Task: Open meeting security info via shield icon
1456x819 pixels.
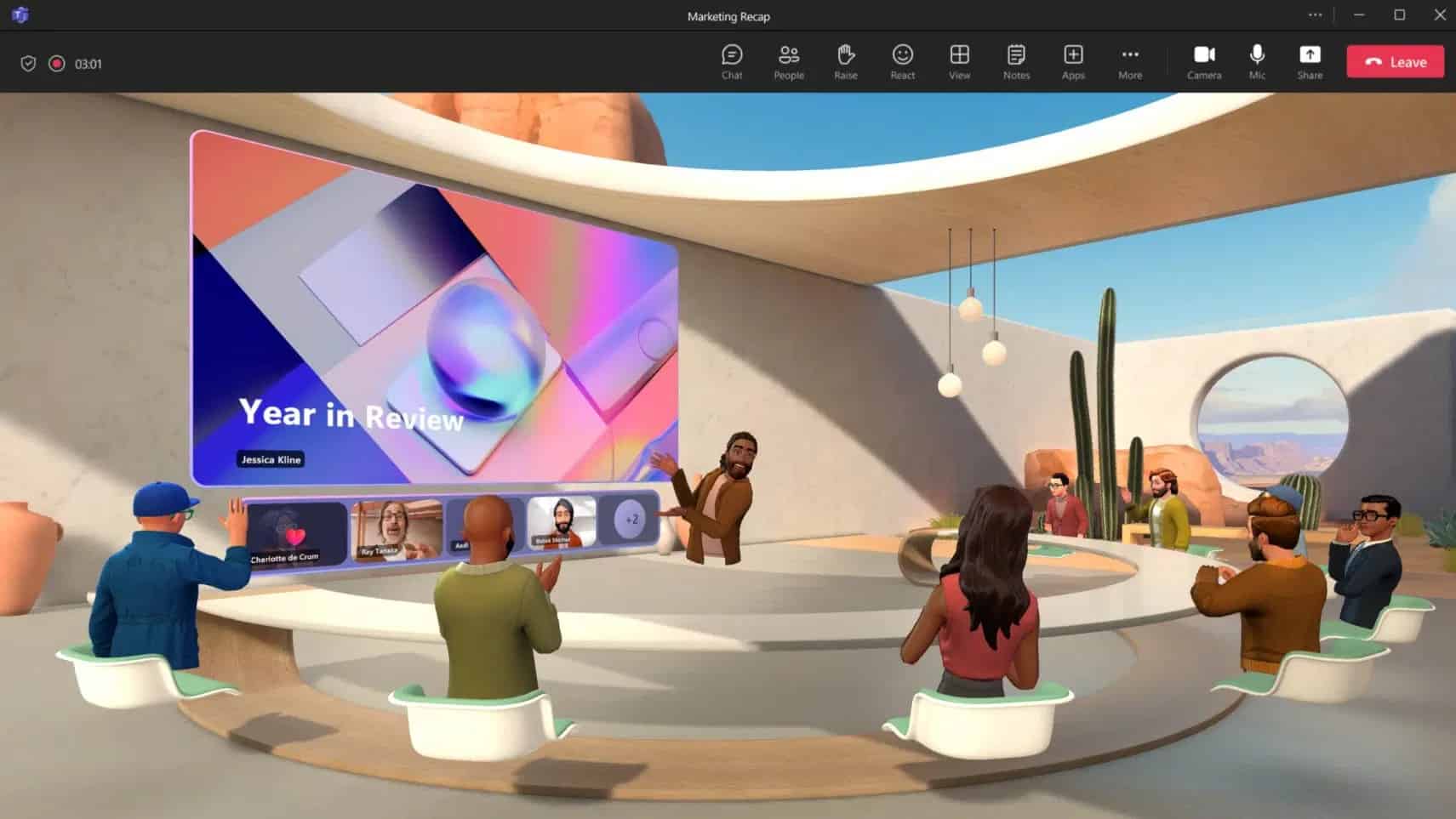Action: tap(28, 62)
